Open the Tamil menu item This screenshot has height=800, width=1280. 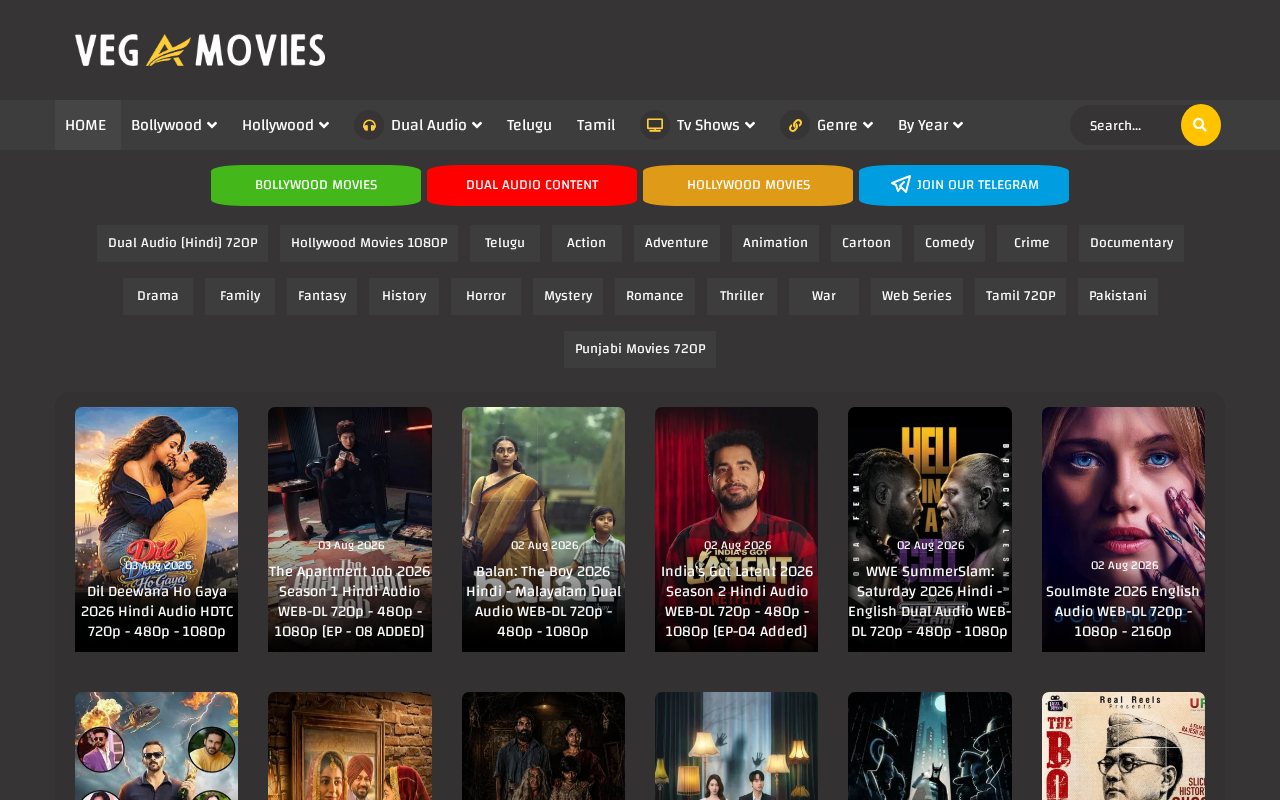596,125
